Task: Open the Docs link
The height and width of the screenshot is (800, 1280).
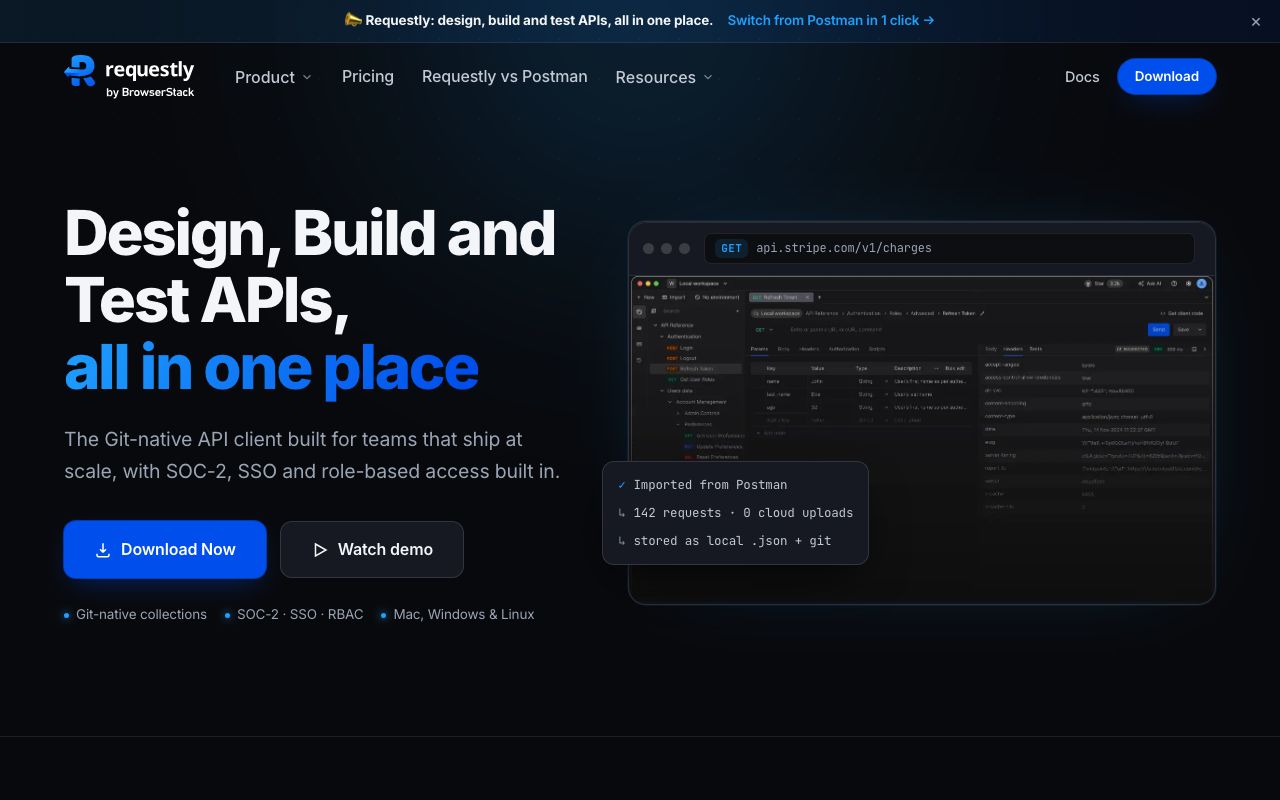Action: pos(1082,76)
